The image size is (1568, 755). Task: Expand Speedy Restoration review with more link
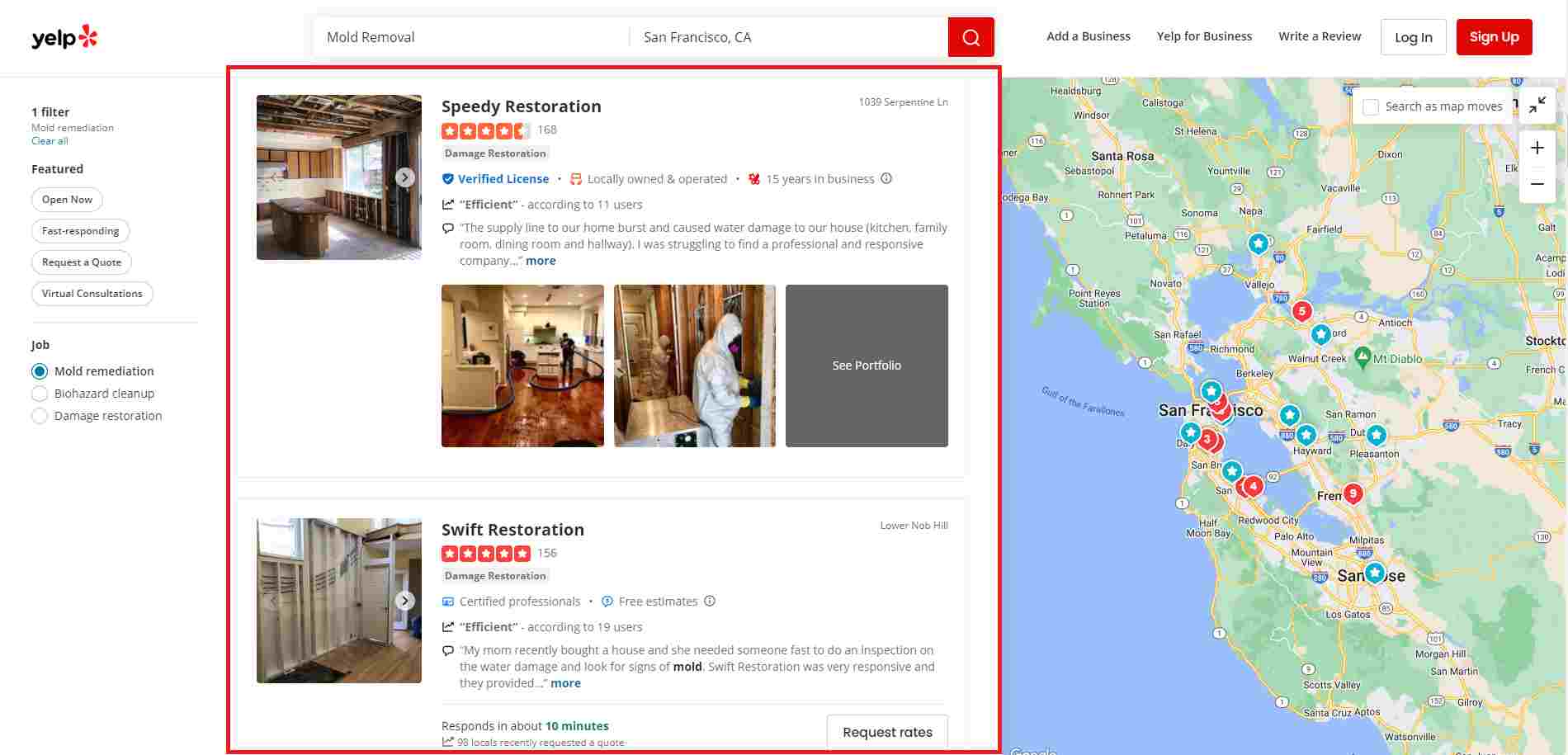coord(541,261)
